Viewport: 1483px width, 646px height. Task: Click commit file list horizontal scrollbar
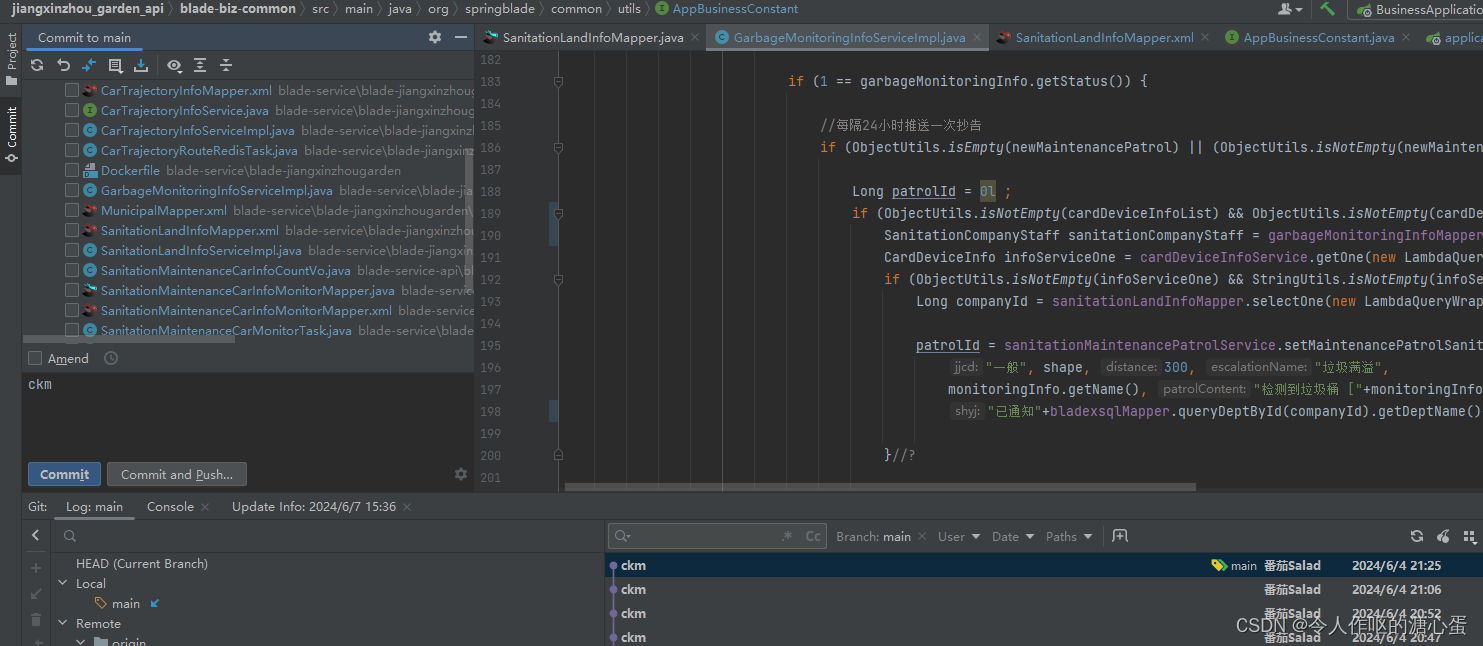(x=128, y=340)
